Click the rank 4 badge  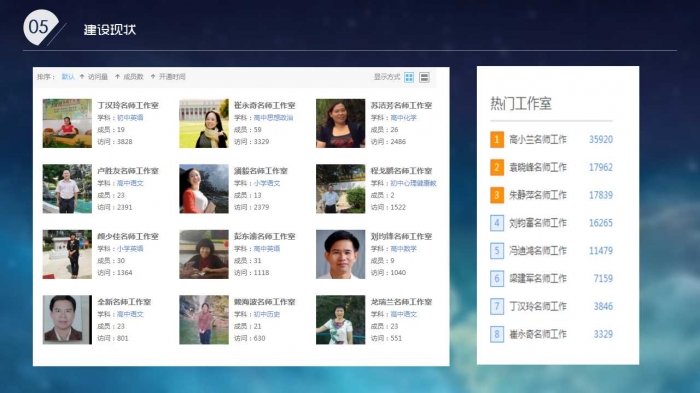point(497,222)
